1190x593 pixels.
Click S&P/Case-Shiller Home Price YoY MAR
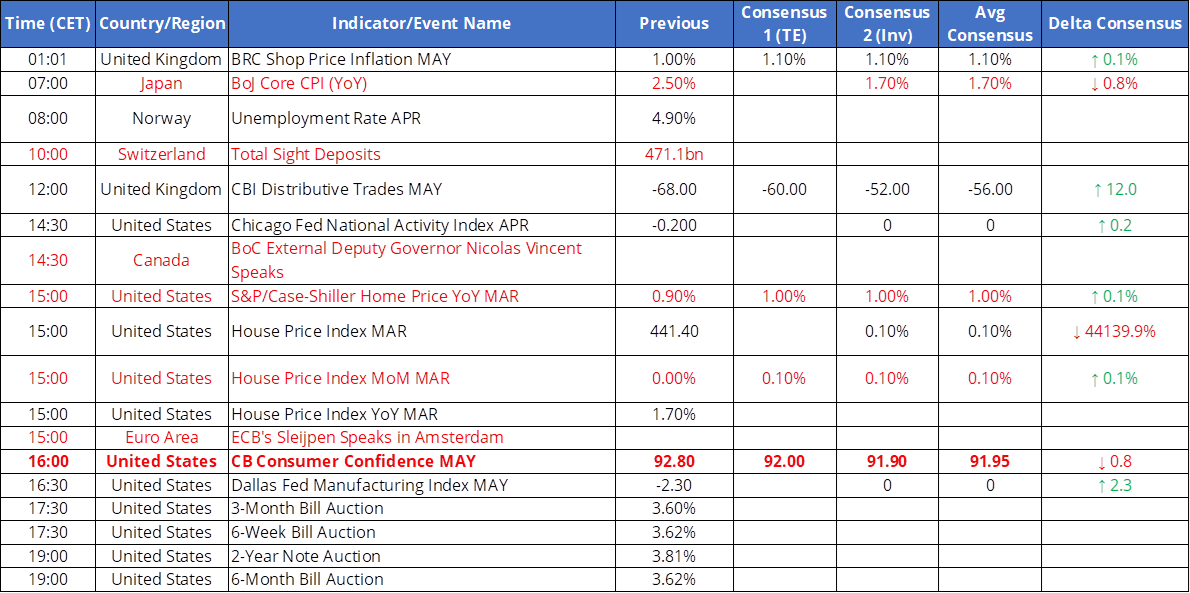click(x=422, y=296)
